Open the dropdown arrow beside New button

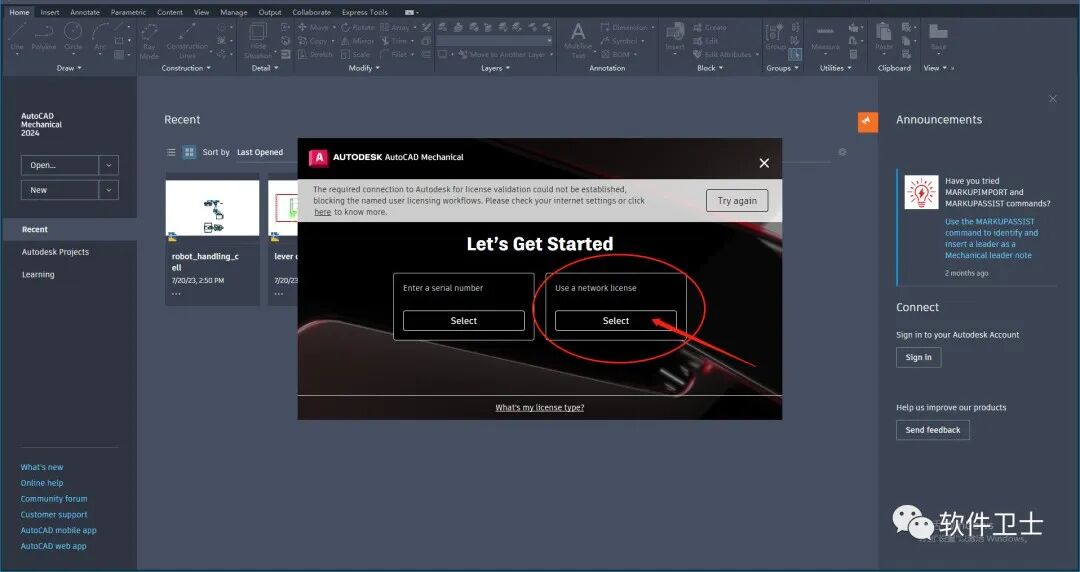(x=109, y=190)
